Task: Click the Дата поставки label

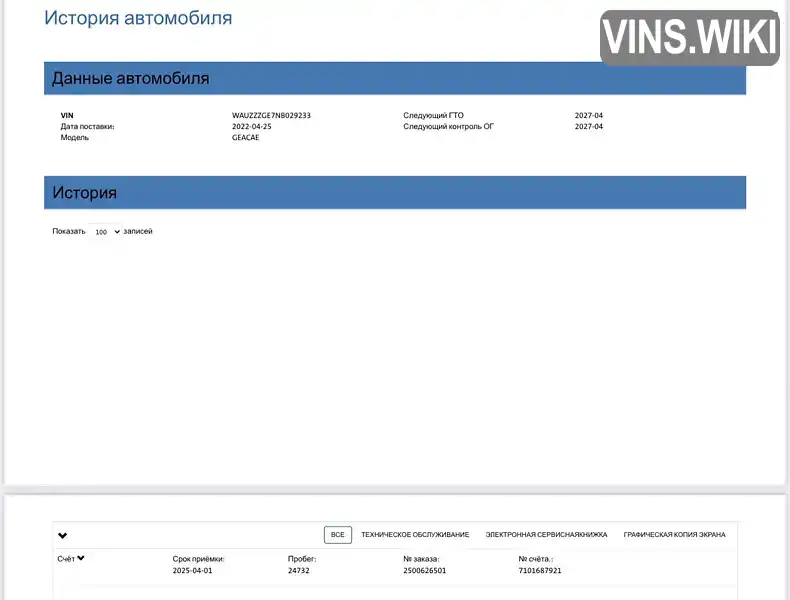Action: (x=87, y=126)
